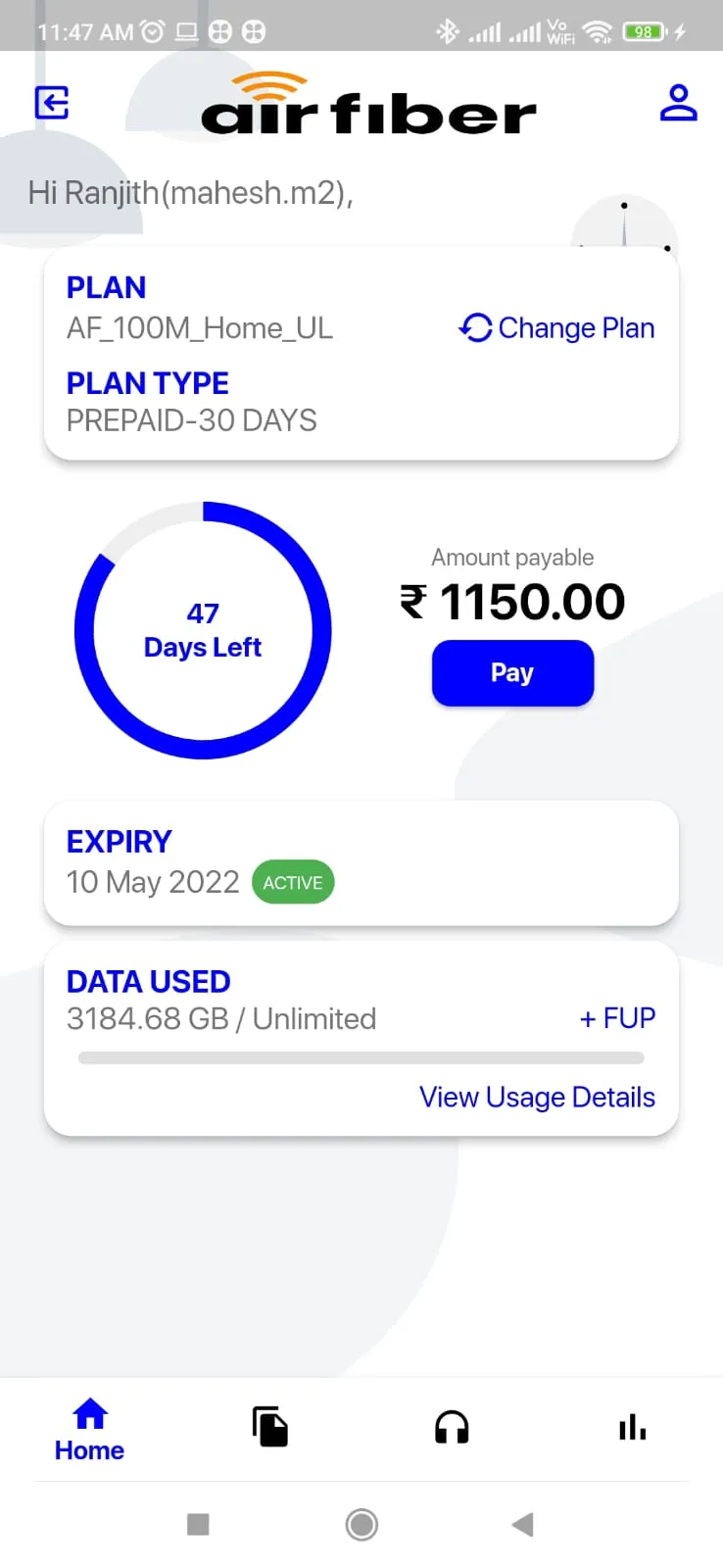This screenshot has height=1568, width=723.
Task: Tap the Android home circle button
Action: [x=361, y=1524]
